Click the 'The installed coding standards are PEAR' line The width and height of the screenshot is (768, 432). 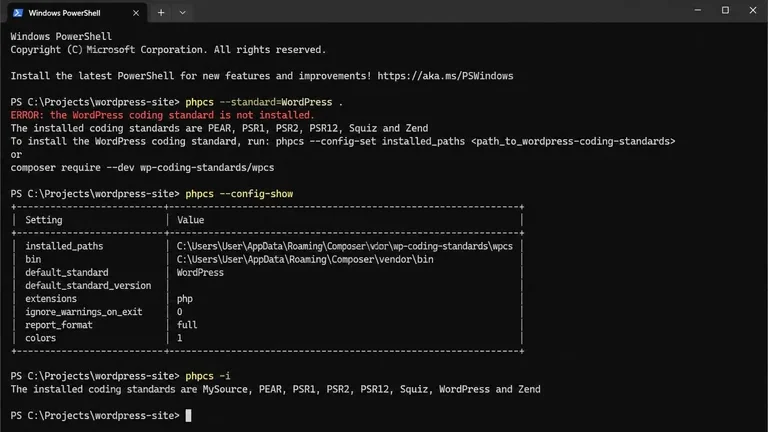tap(219, 128)
